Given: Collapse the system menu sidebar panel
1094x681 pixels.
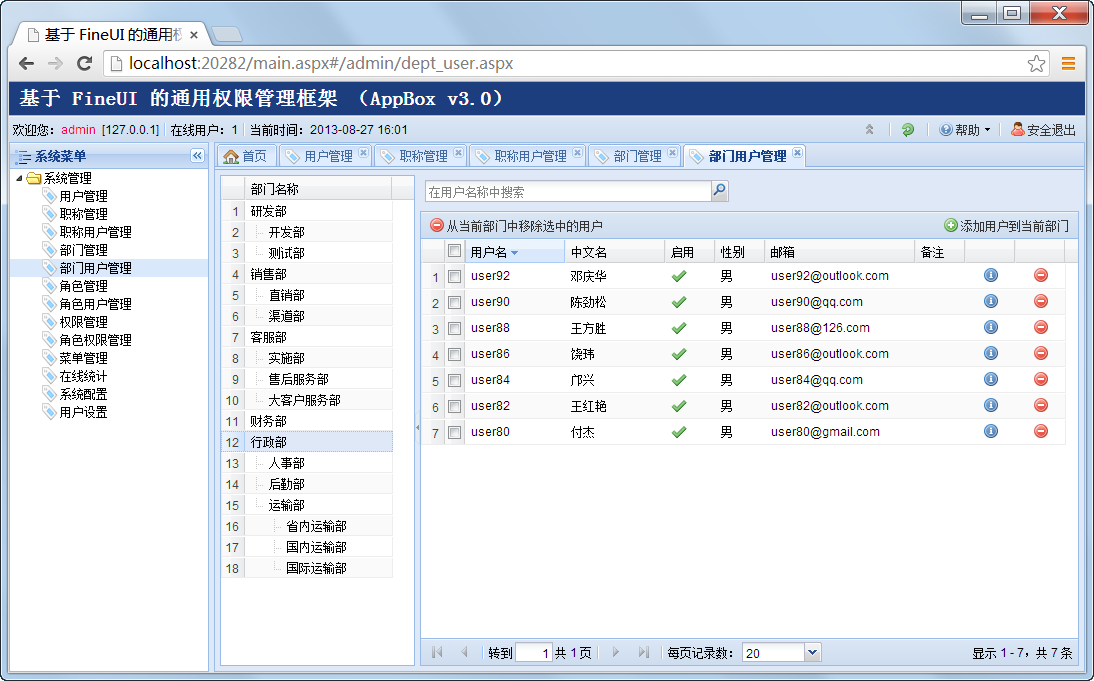Looking at the screenshot, I should (197, 156).
